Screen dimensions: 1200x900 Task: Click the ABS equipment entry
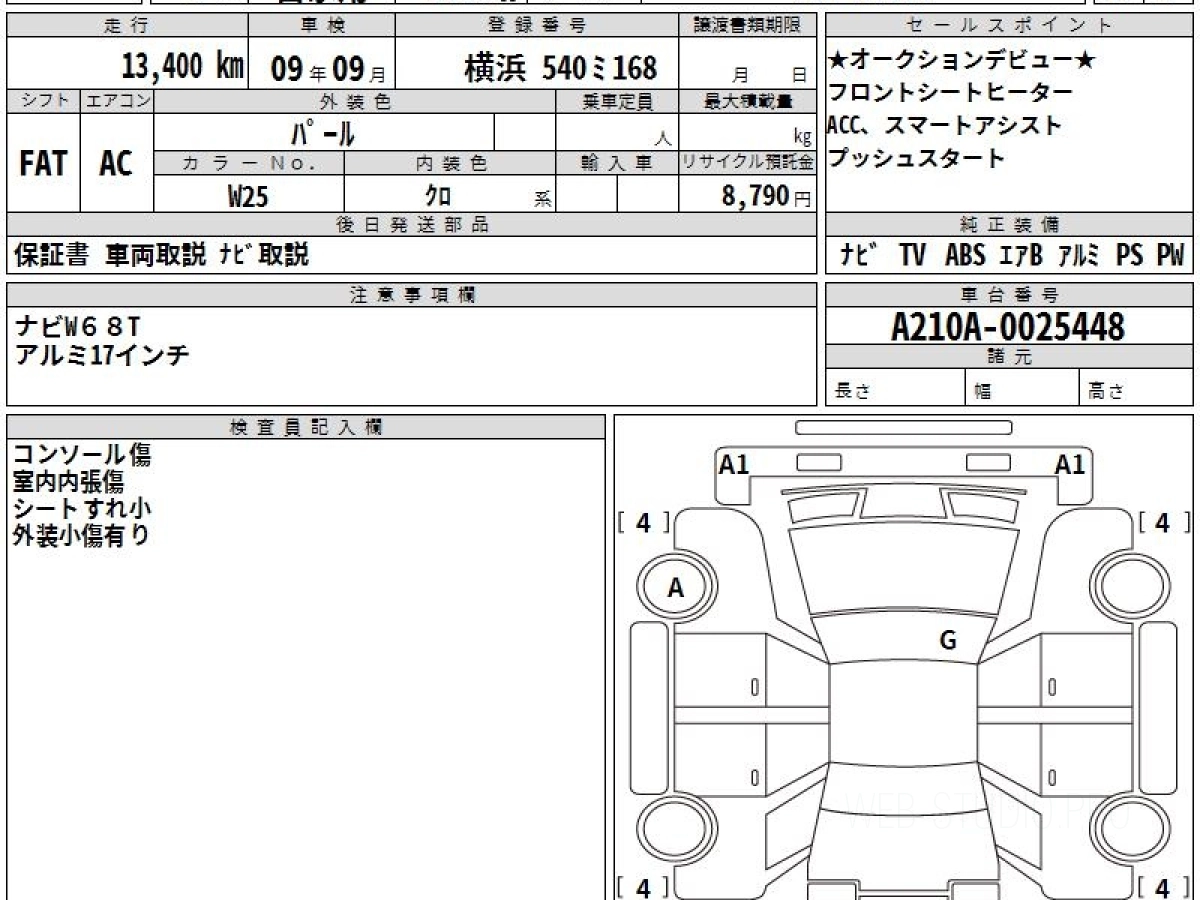(965, 255)
